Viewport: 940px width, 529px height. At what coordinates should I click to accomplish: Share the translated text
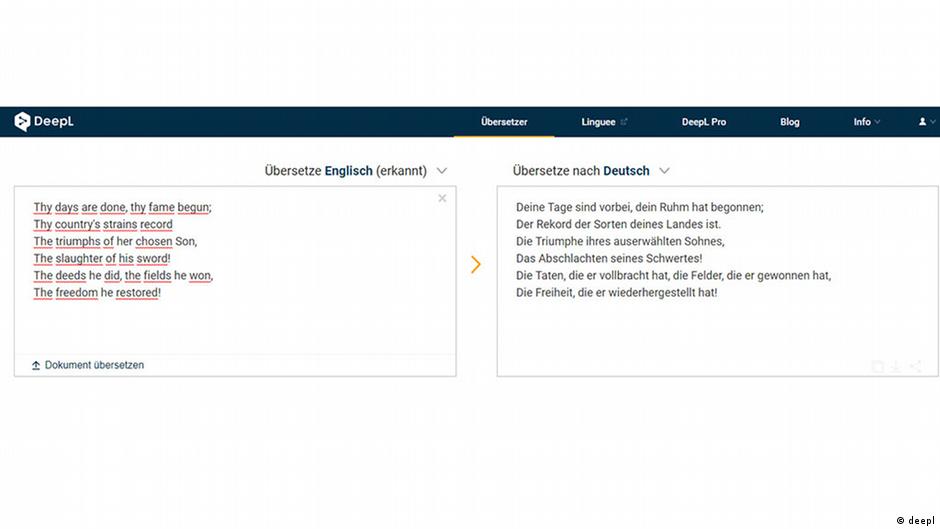pos(916,367)
